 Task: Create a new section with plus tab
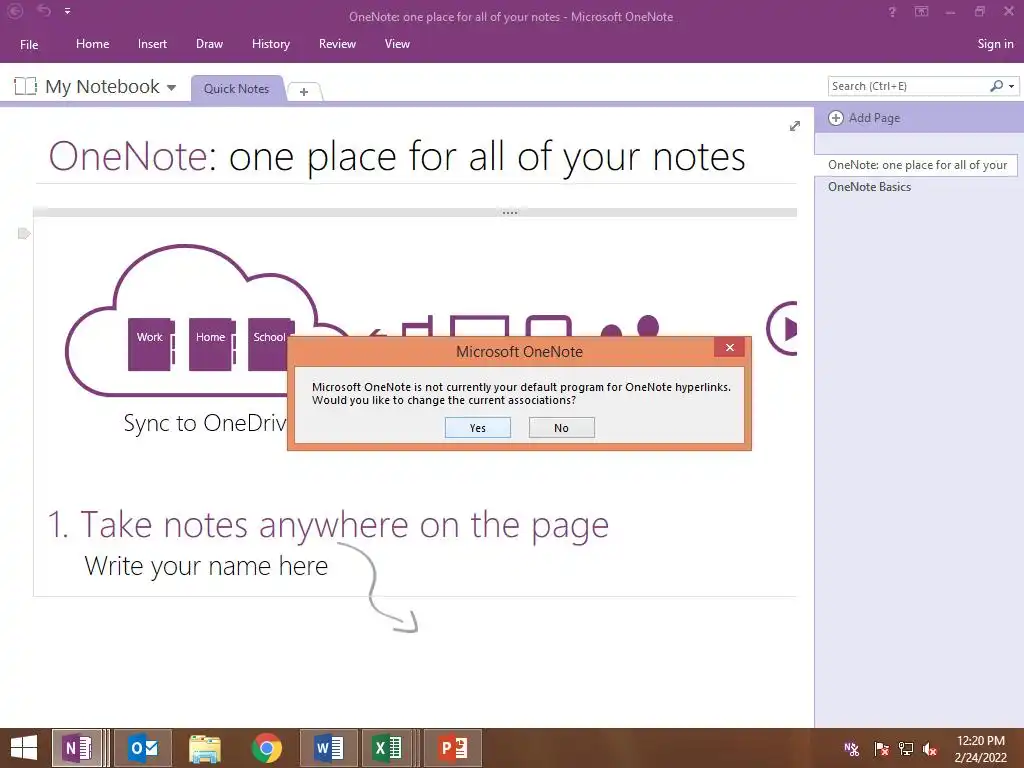pos(304,92)
